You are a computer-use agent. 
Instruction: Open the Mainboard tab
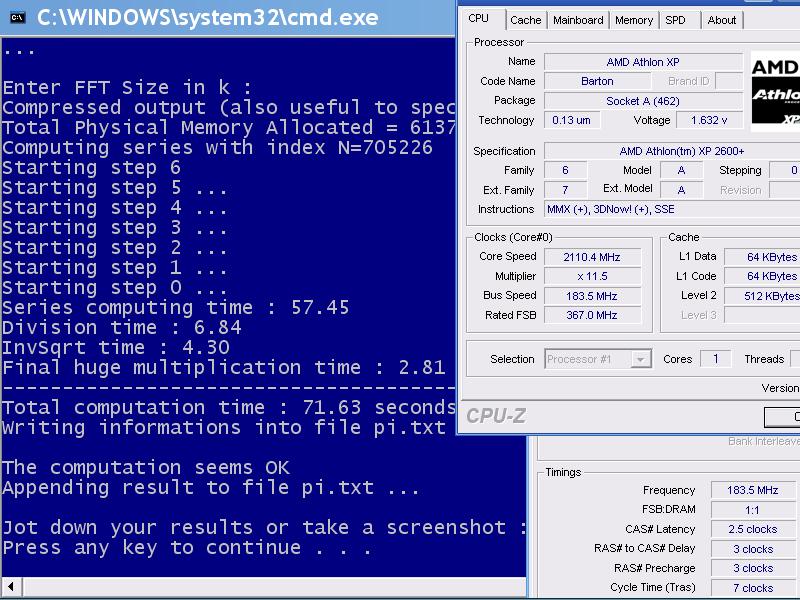[578, 20]
